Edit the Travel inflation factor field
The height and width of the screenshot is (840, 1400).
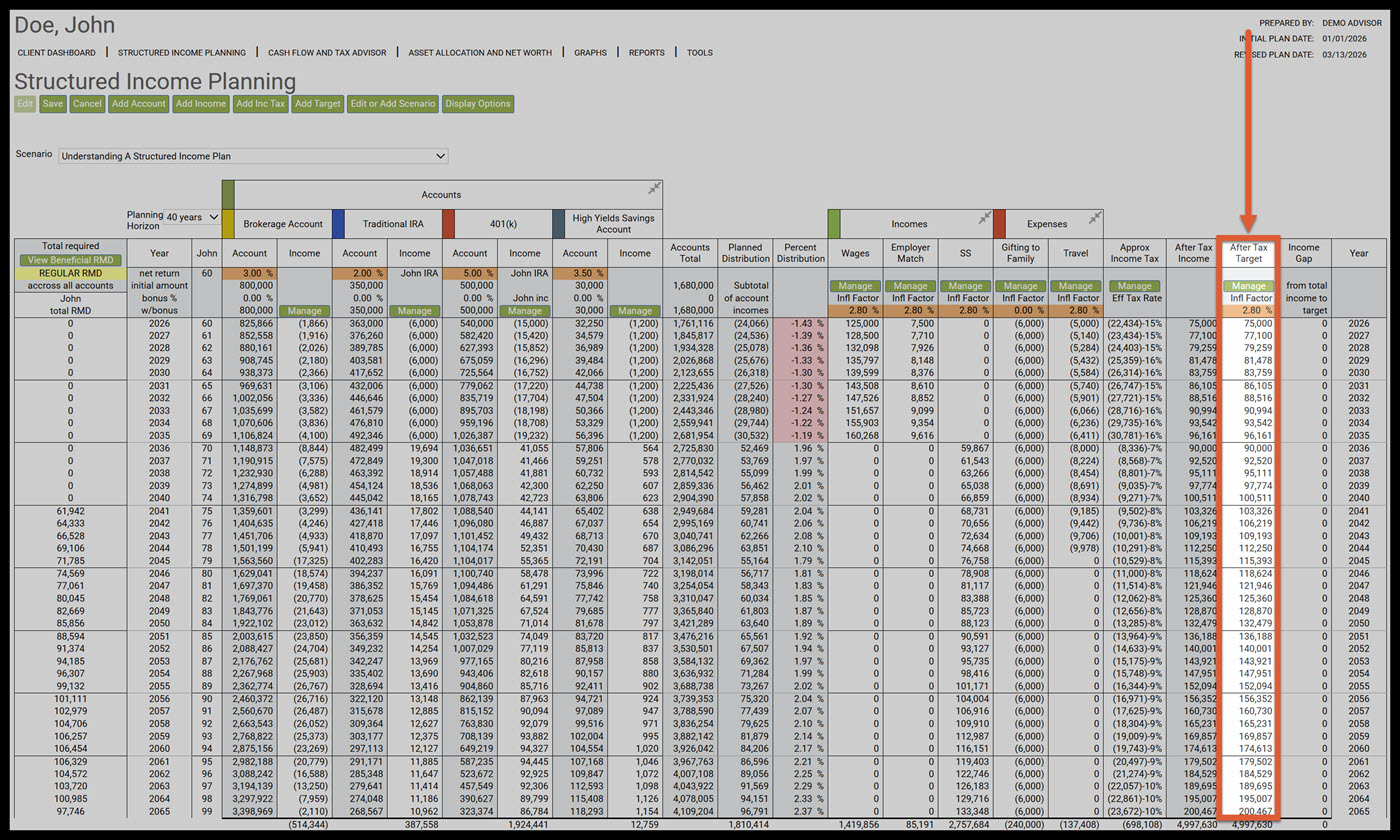tap(1075, 311)
